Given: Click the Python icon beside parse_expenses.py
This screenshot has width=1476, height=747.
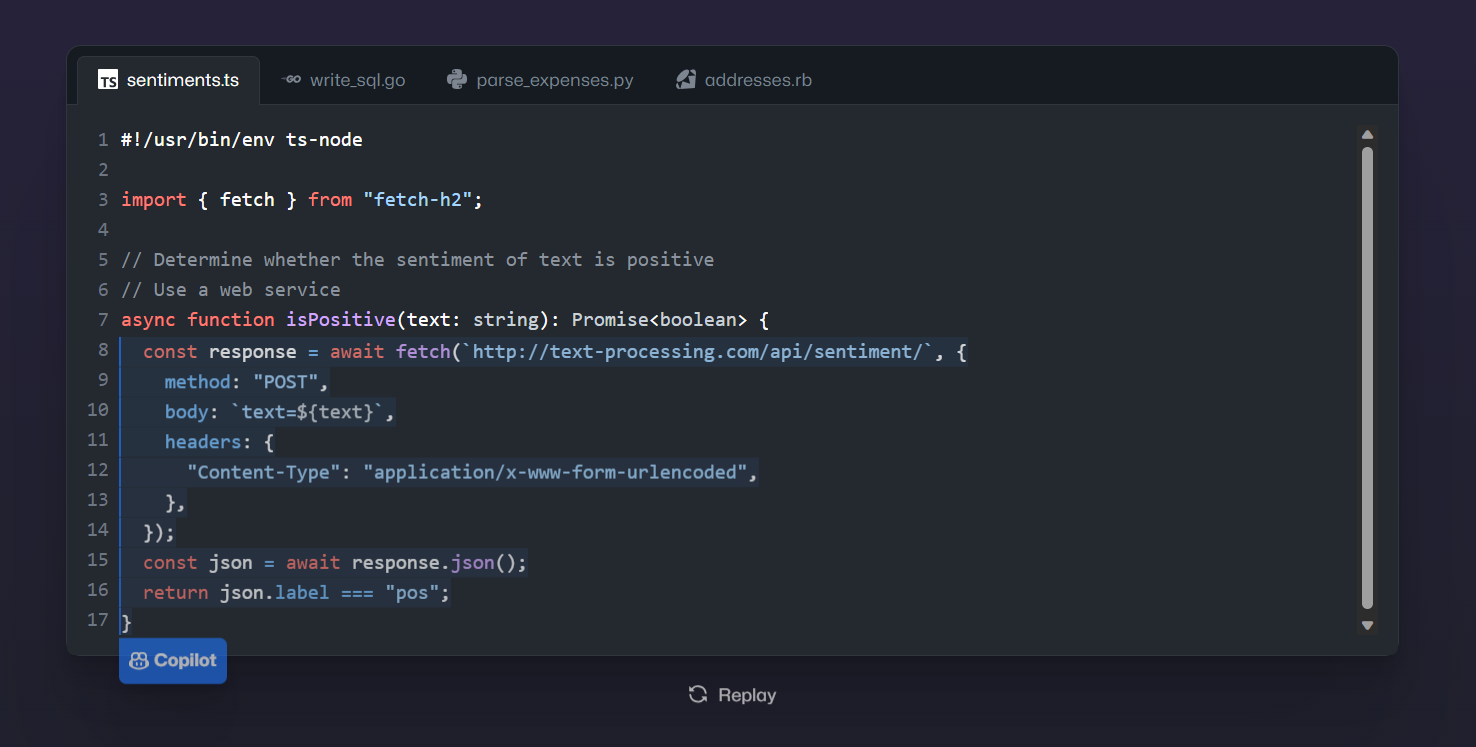Looking at the screenshot, I should pyautogui.click(x=457, y=80).
